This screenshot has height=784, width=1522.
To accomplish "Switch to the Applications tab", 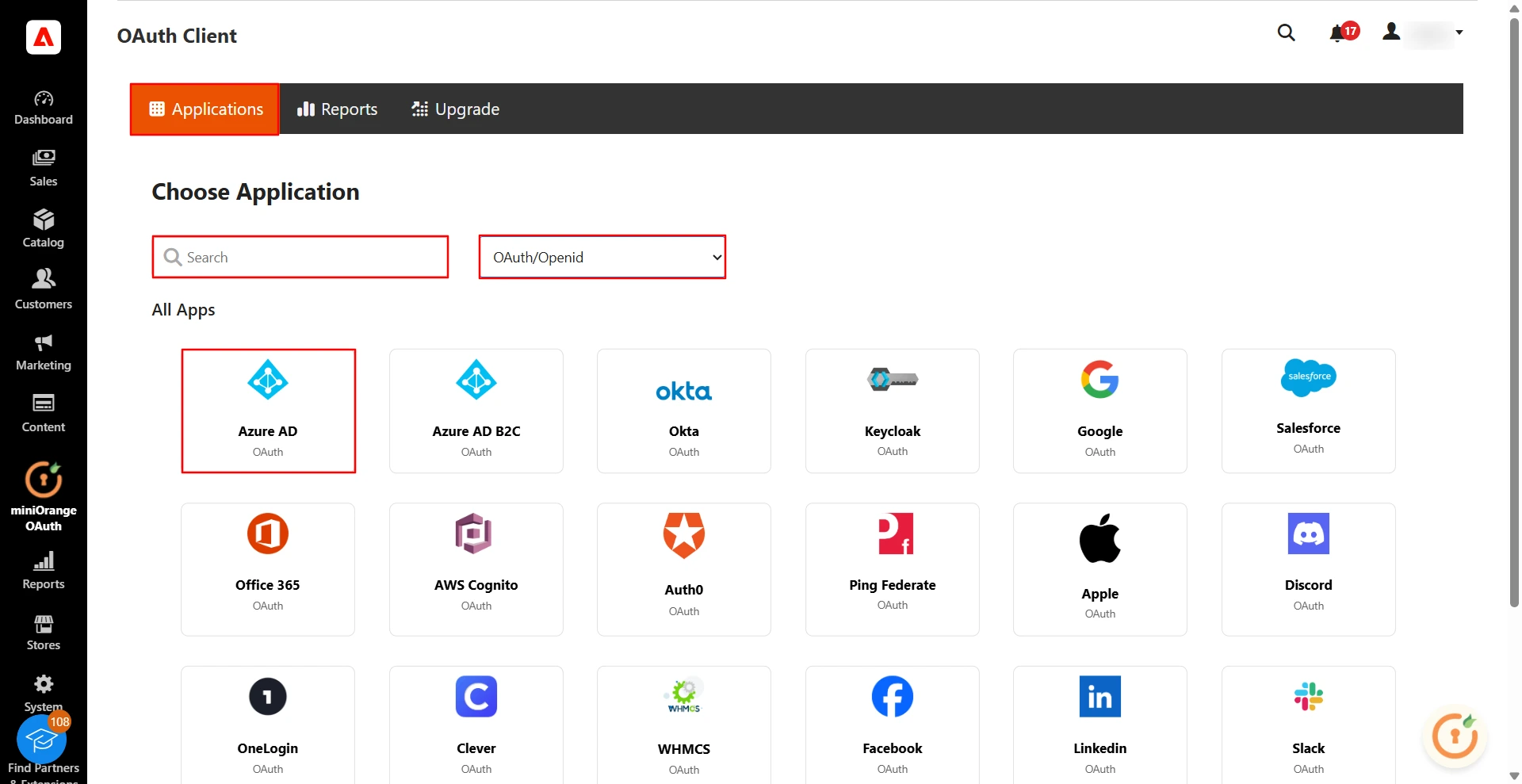I will (x=205, y=109).
